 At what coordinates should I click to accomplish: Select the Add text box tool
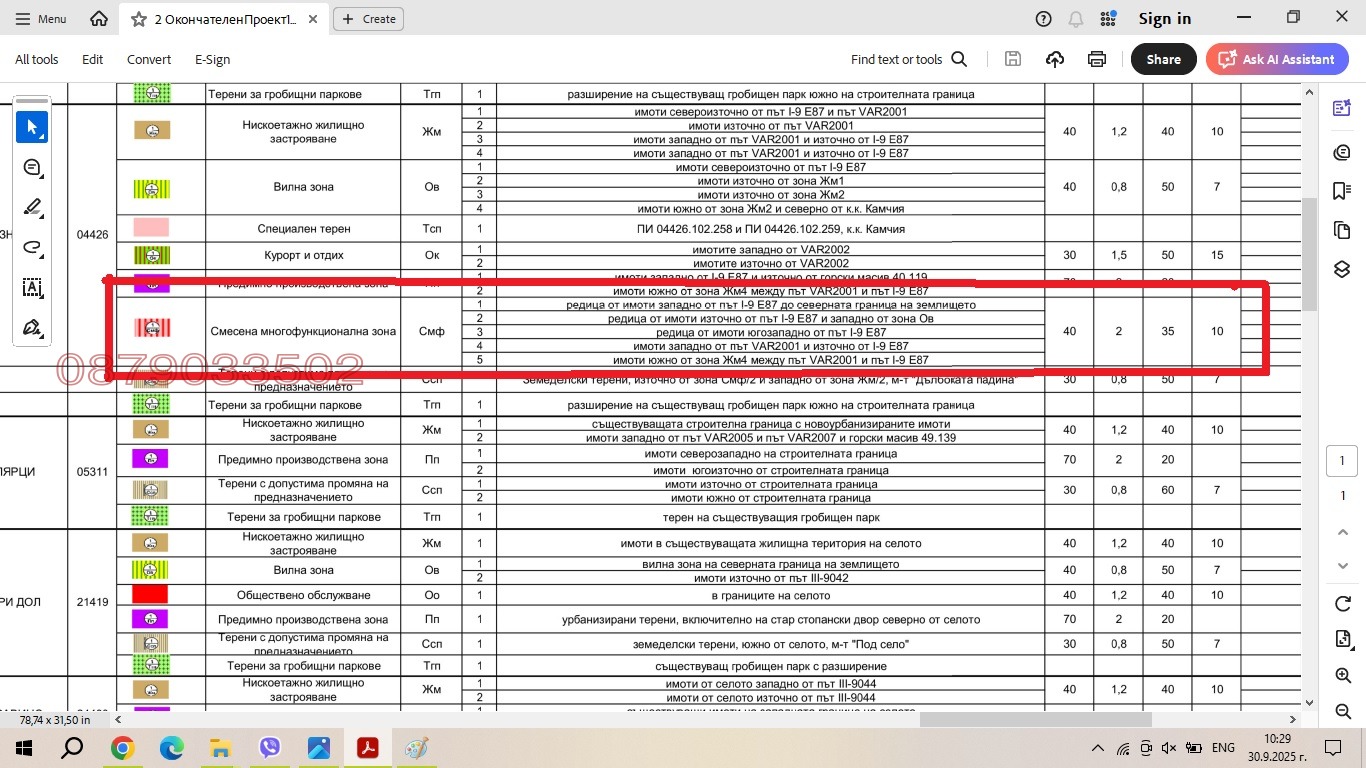point(32,287)
